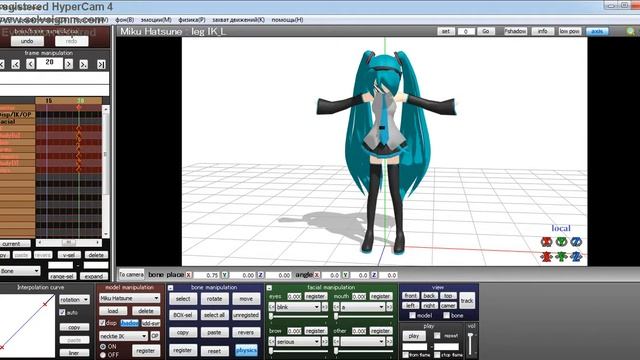Click the bone place X field 0.75
The image size is (640, 360).
pyautogui.click(x=206, y=275)
